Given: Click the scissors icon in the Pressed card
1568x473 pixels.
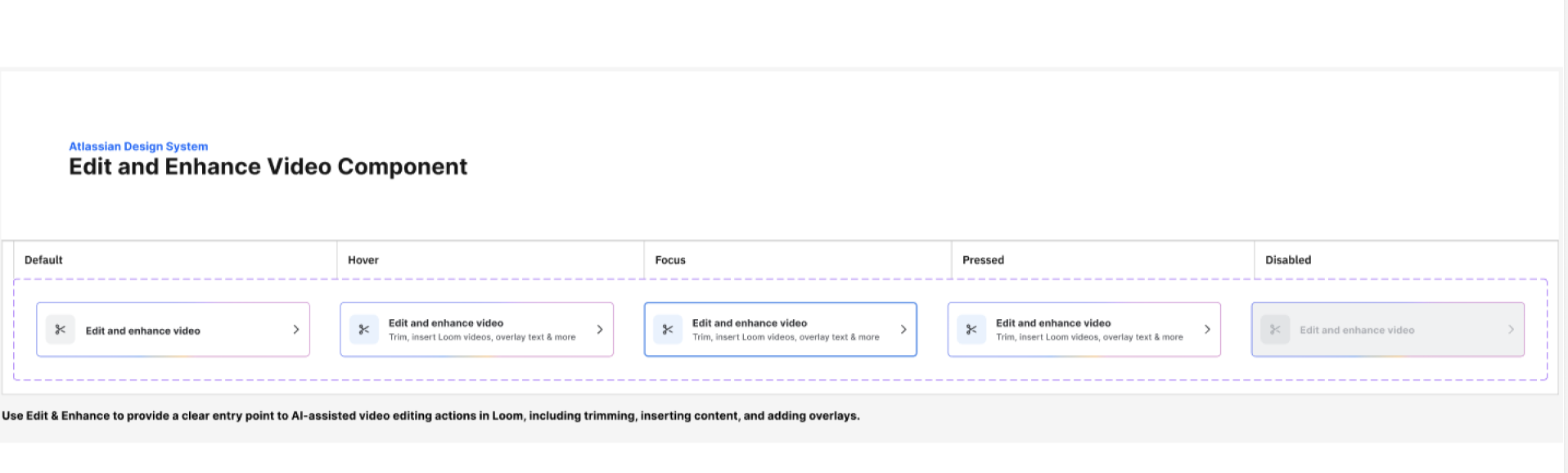Looking at the screenshot, I should point(971,330).
